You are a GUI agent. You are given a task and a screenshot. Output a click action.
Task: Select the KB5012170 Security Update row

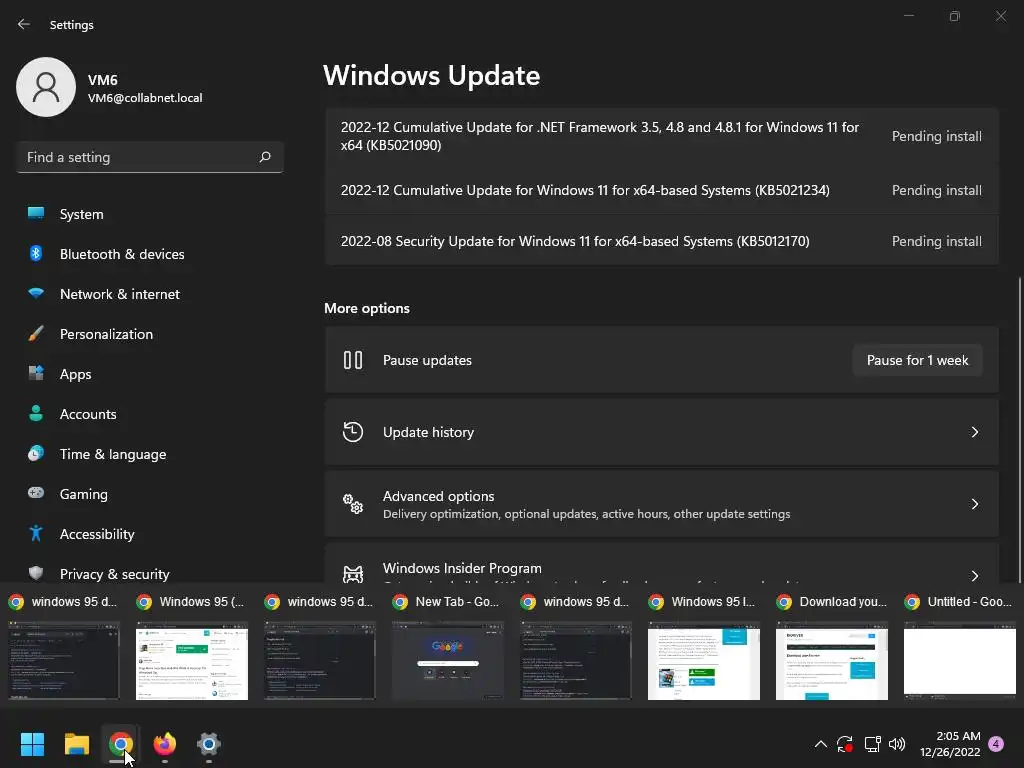[x=662, y=241]
